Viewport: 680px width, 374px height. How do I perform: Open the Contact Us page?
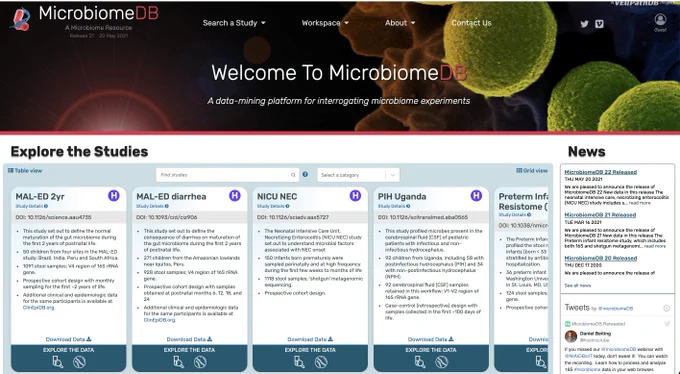[471, 23]
